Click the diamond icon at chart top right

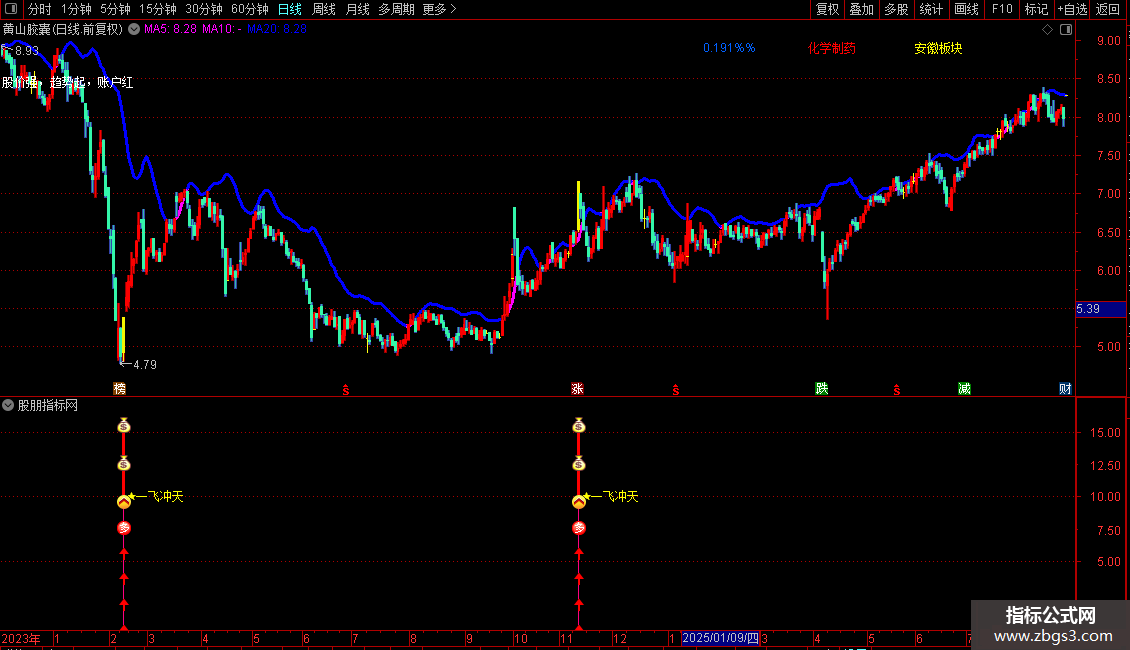tap(1048, 30)
